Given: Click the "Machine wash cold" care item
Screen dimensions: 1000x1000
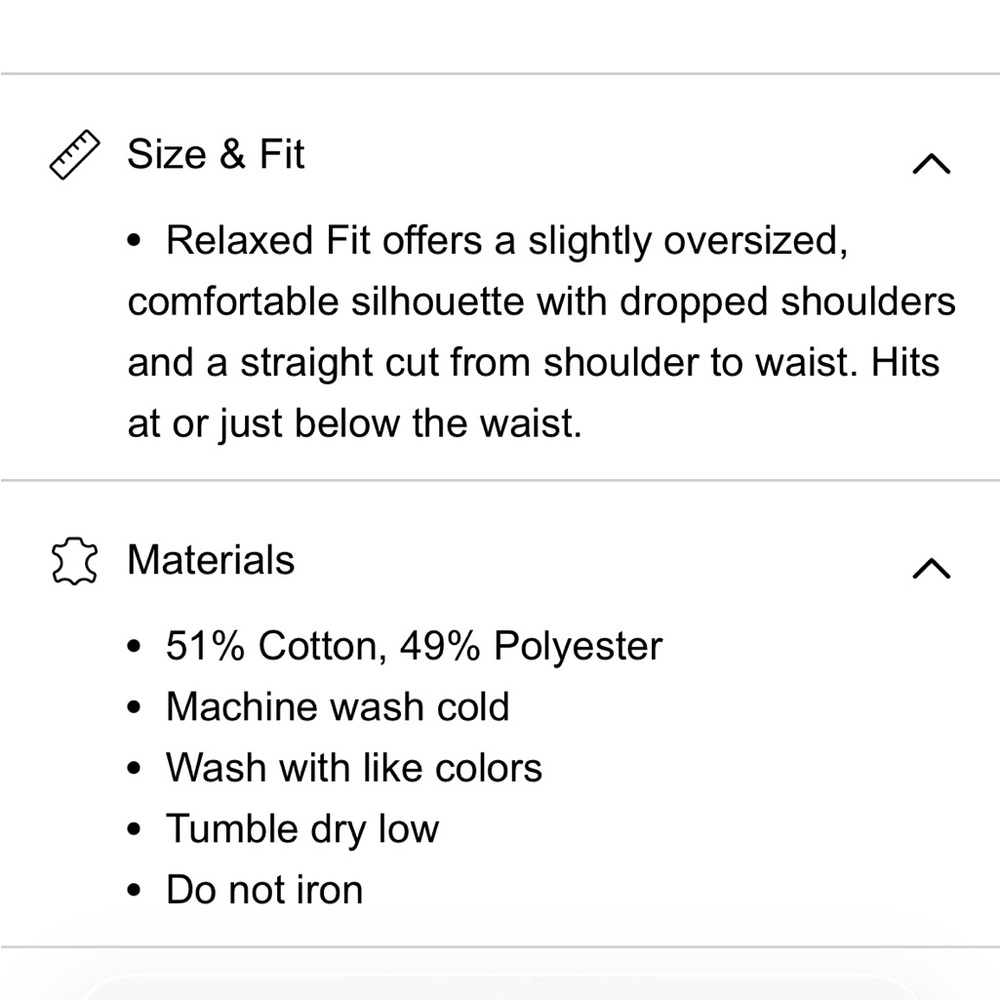Looking at the screenshot, I should pos(338,707).
